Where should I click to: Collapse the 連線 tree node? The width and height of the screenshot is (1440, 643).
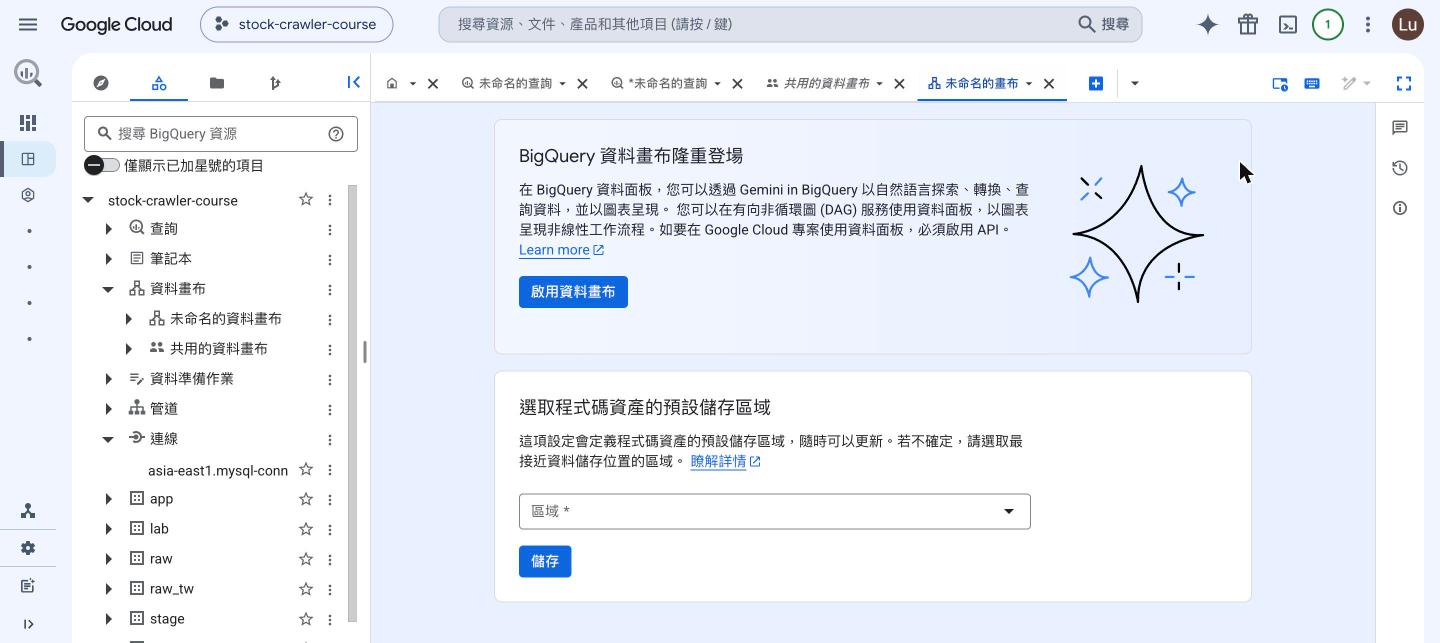click(108, 439)
